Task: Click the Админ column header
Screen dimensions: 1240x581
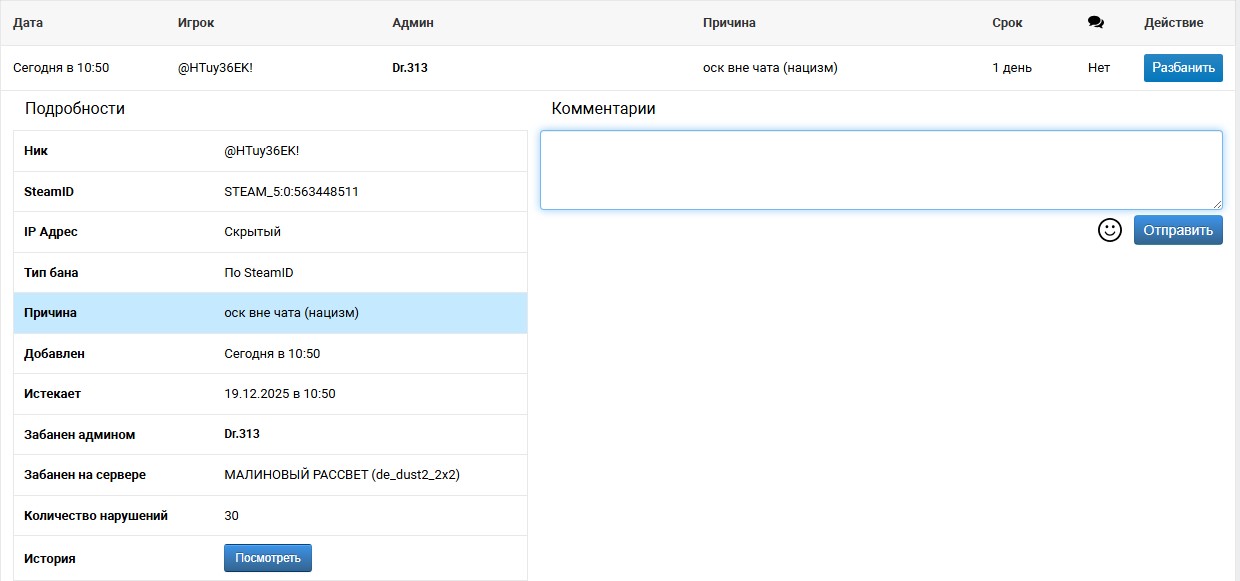Action: pos(413,23)
